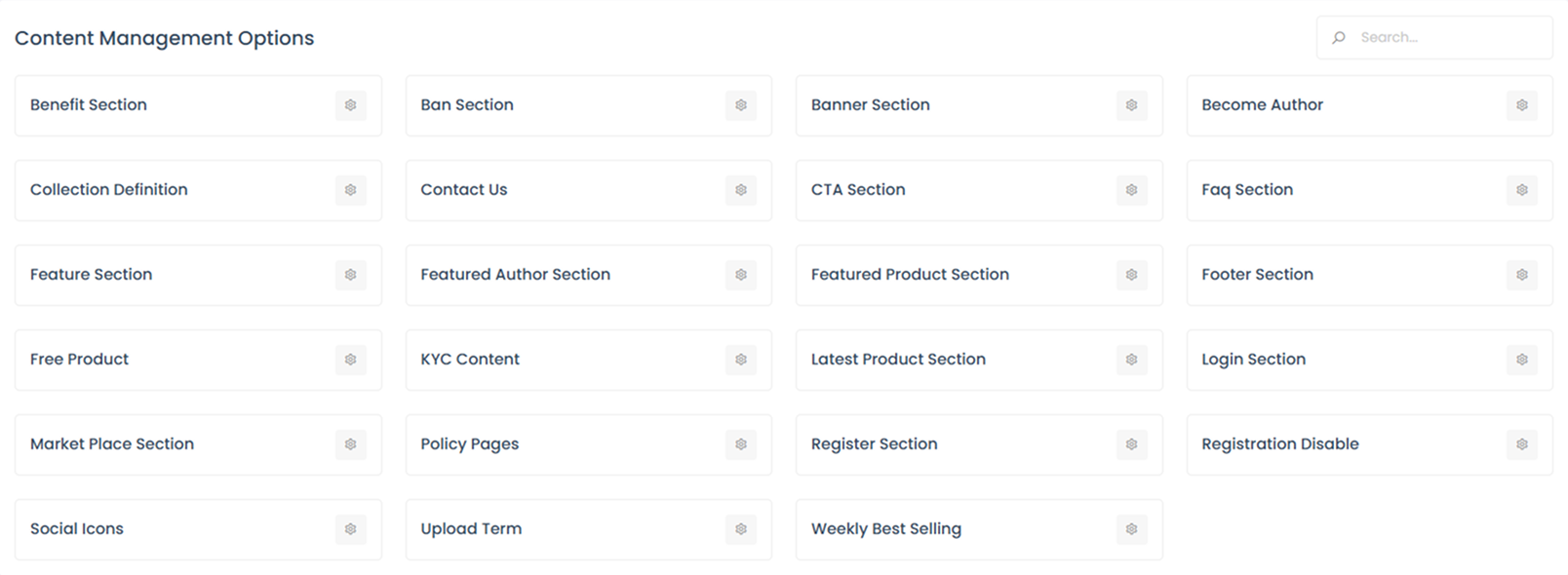The width and height of the screenshot is (1568, 575).
Task: Open the Become Author settings icon
Action: click(x=1522, y=105)
